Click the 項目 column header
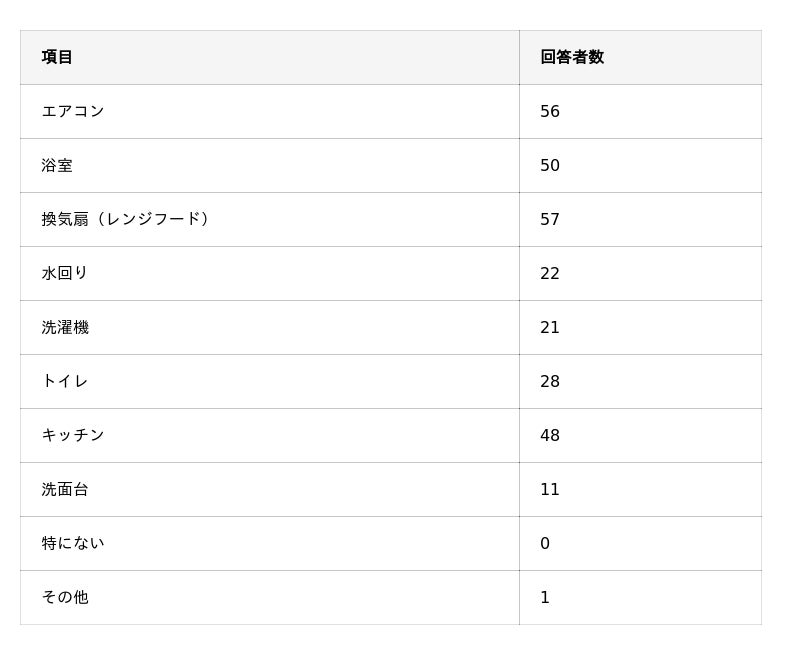The width and height of the screenshot is (800, 655). click(x=57, y=57)
